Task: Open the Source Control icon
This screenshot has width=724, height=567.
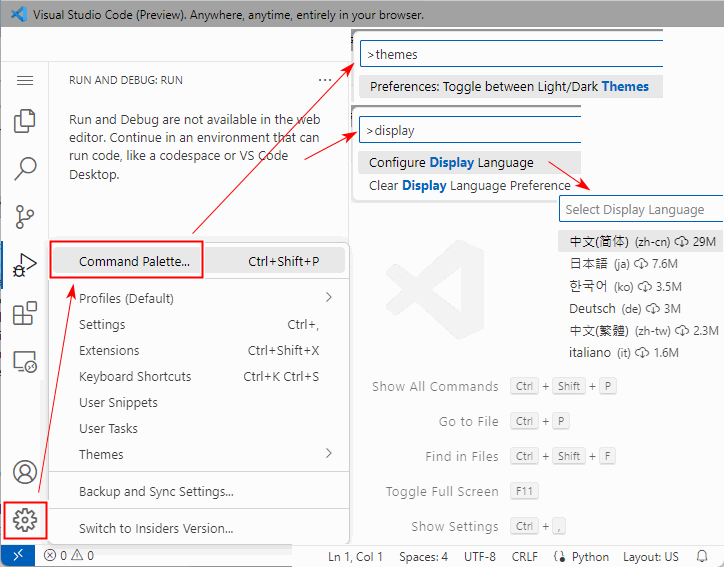Action: (25, 216)
